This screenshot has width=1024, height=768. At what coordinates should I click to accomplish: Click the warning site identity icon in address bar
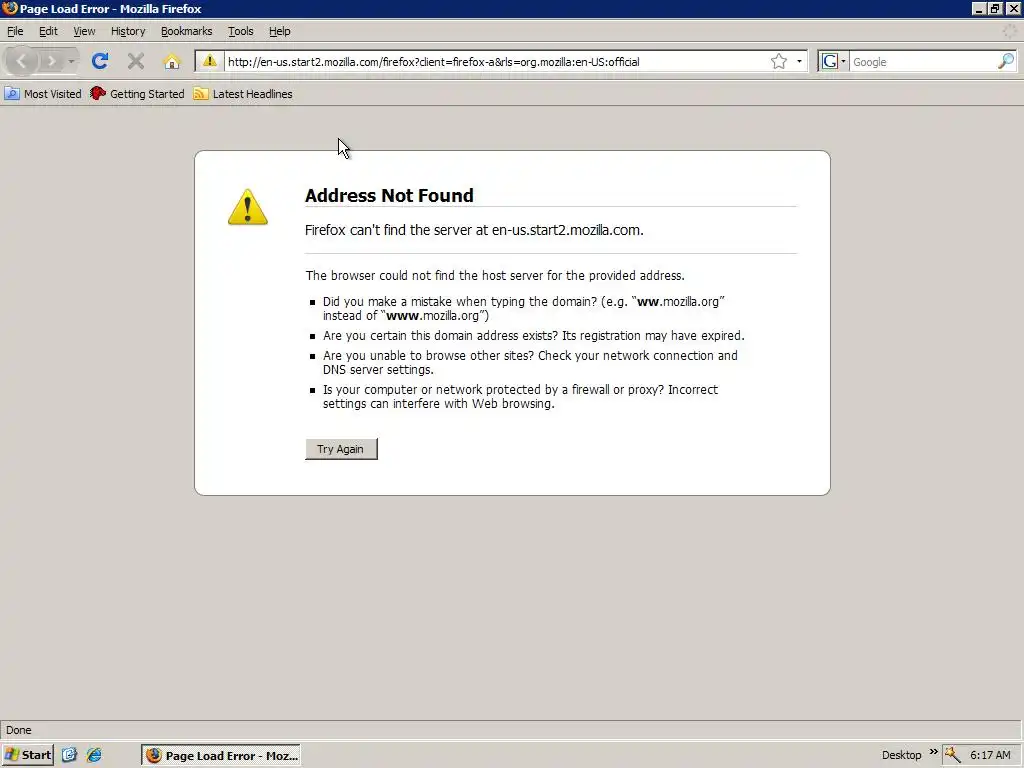210,61
